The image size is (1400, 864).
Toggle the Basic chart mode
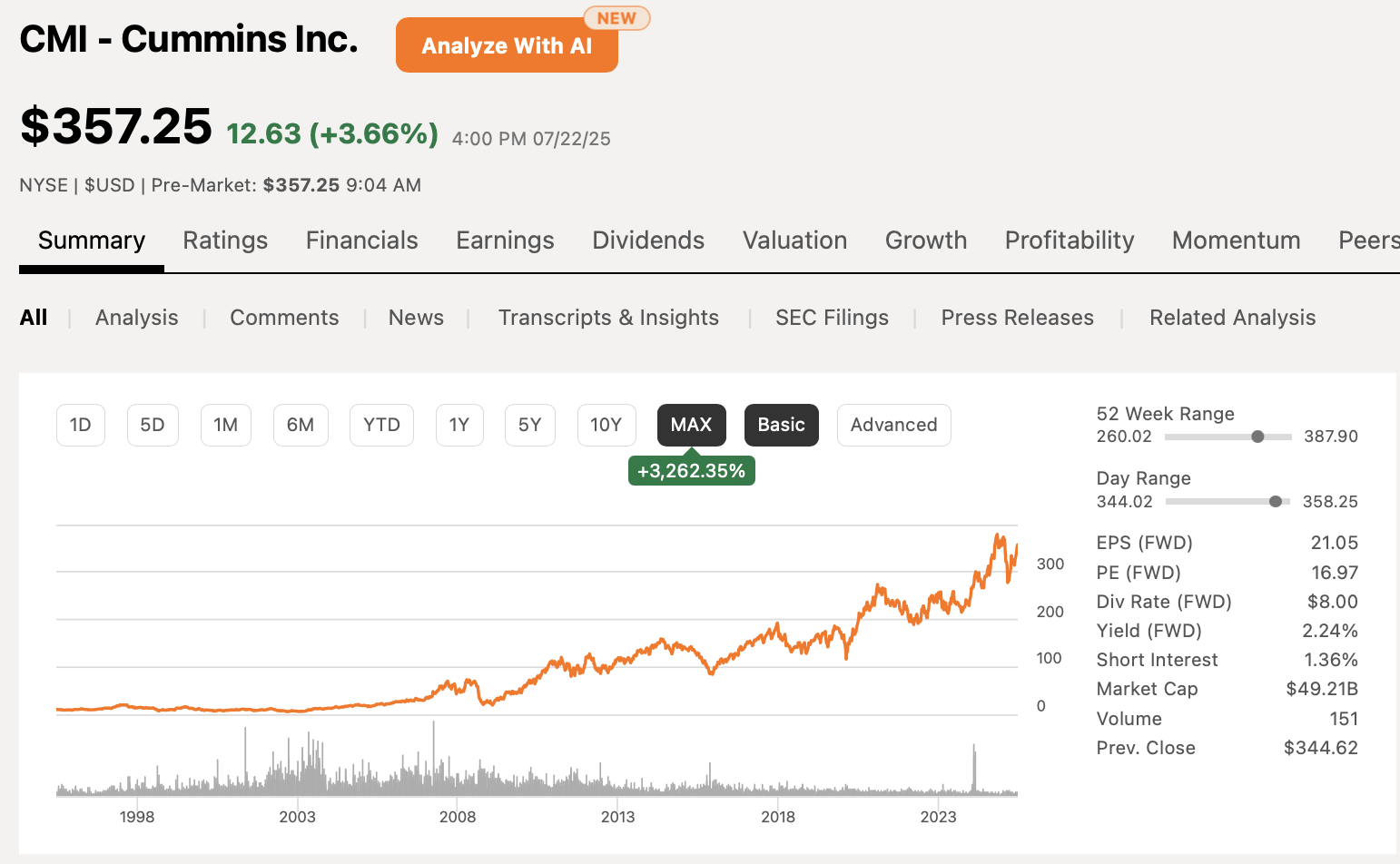click(781, 424)
